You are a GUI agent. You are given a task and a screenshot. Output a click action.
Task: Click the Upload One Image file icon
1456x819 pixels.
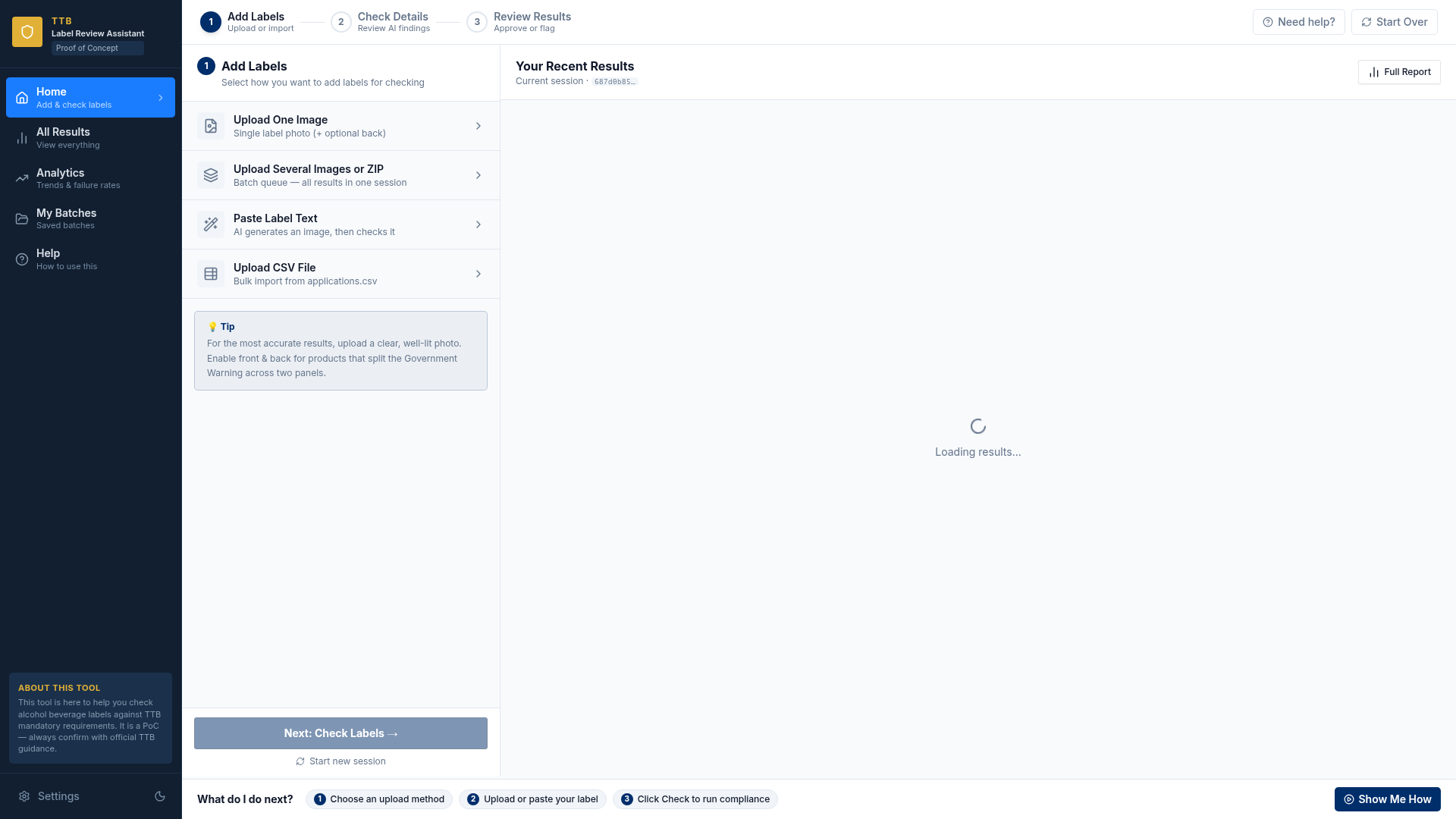211,126
